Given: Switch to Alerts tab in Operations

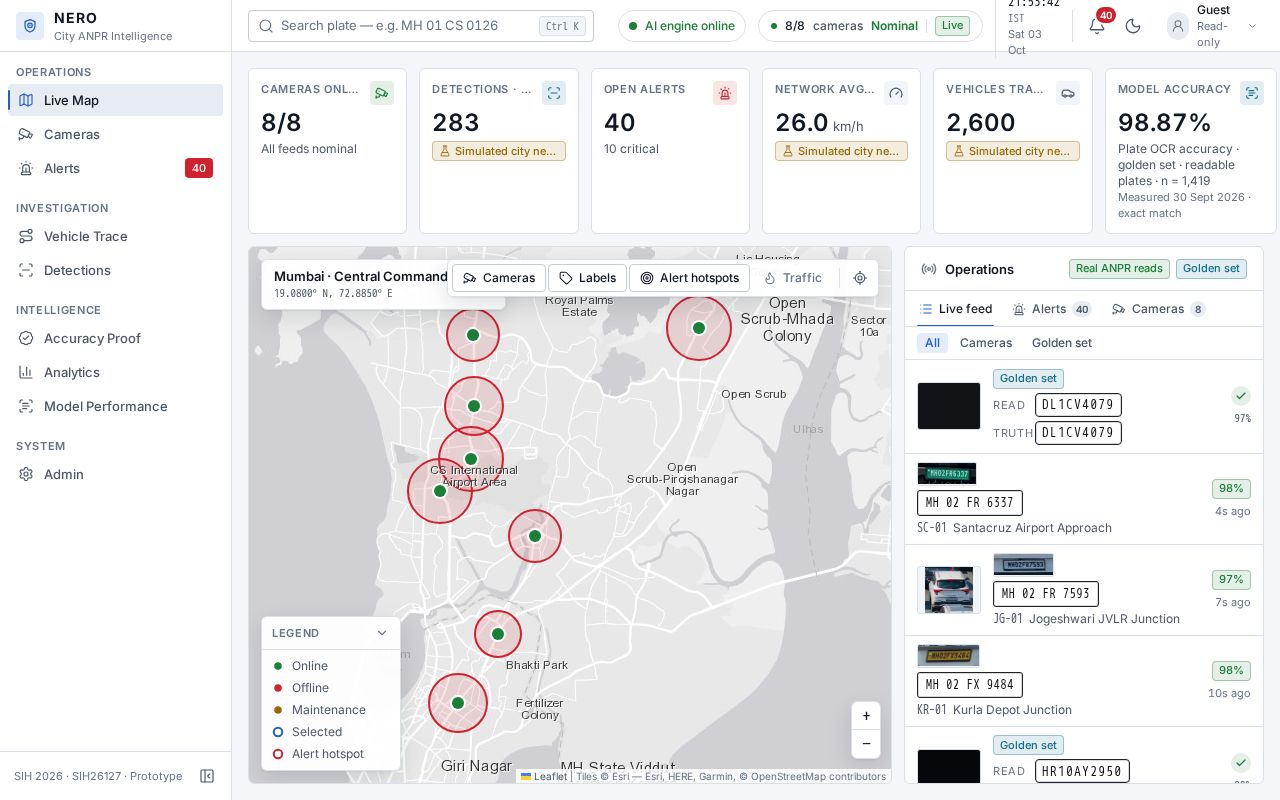Looking at the screenshot, I should [x=1052, y=309].
